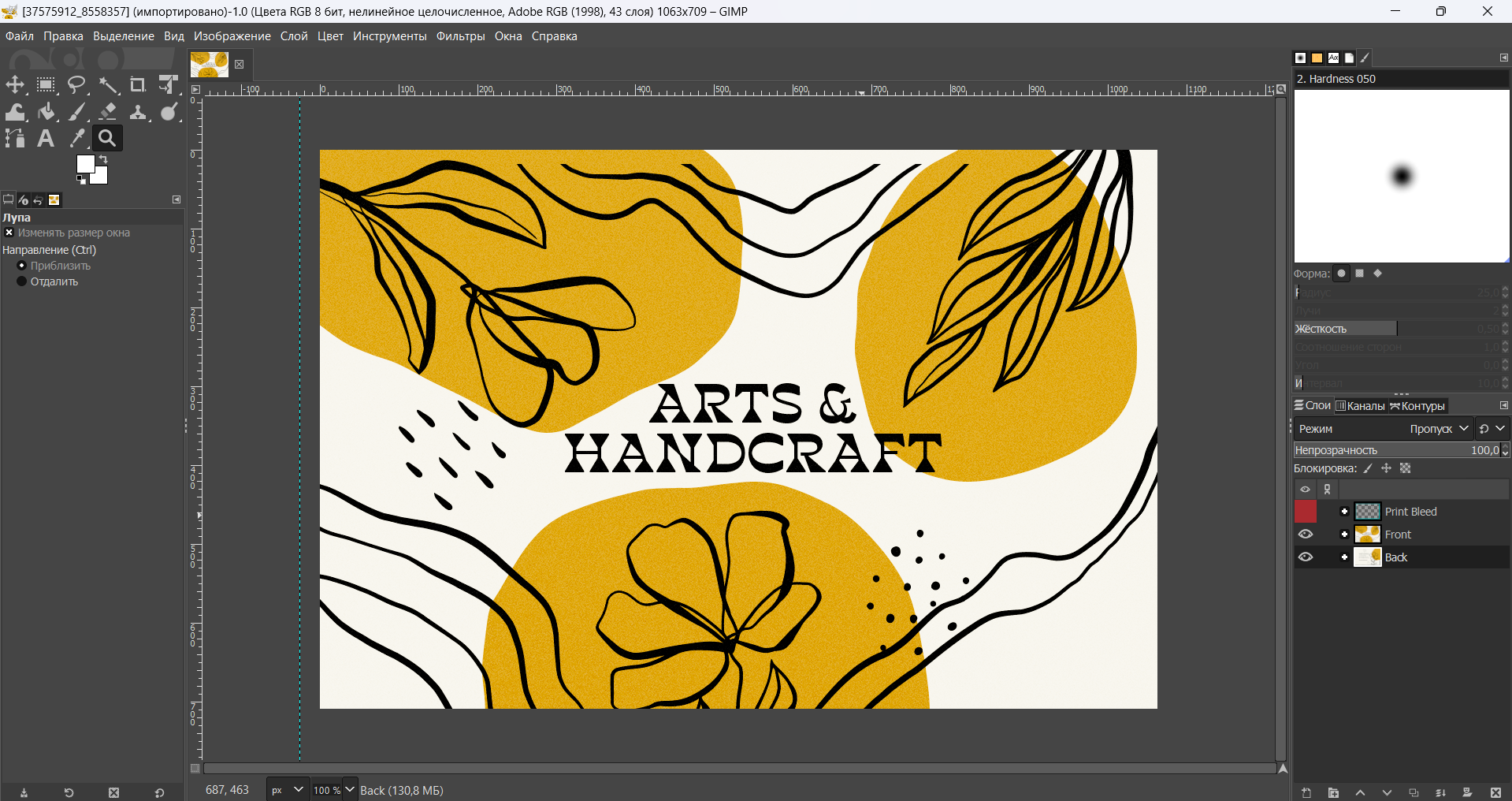This screenshot has height=801, width=1512.
Task: Activate the Crop tool
Action: tap(138, 85)
